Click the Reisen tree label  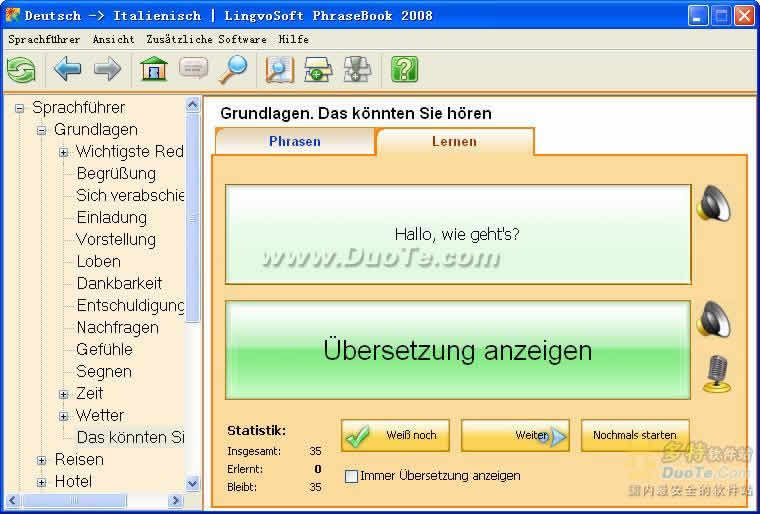(79, 460)
